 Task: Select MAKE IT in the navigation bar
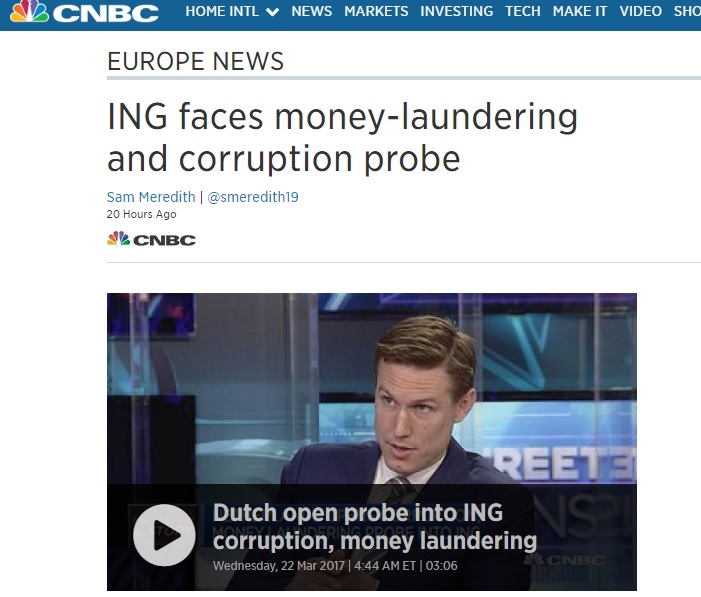coord(580,11)
